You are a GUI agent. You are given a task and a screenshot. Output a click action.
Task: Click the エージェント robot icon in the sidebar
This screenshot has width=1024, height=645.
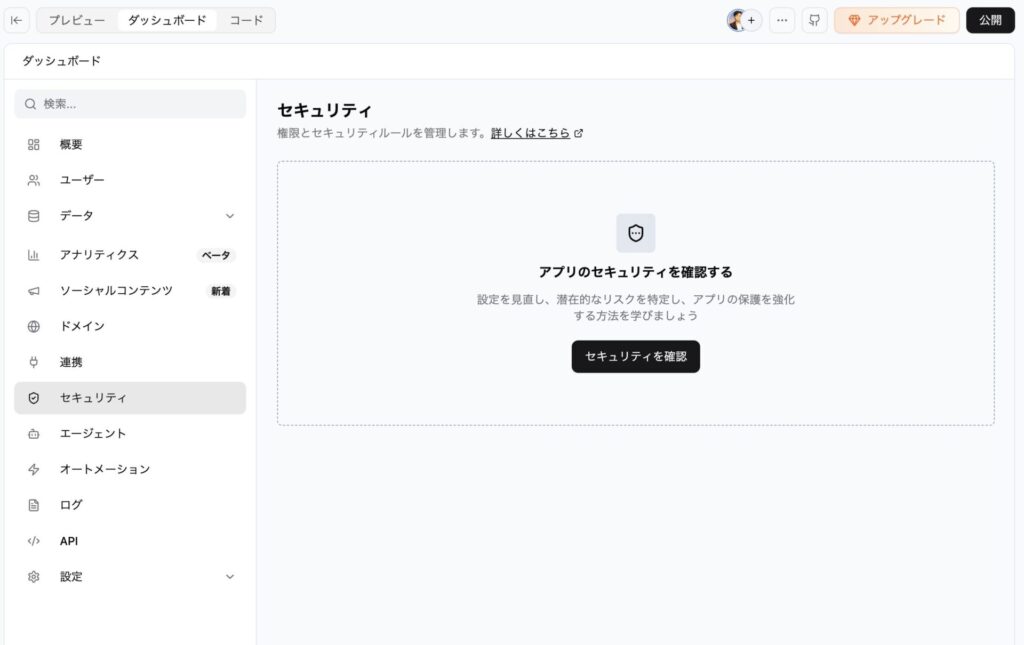[x=34, y=434]
